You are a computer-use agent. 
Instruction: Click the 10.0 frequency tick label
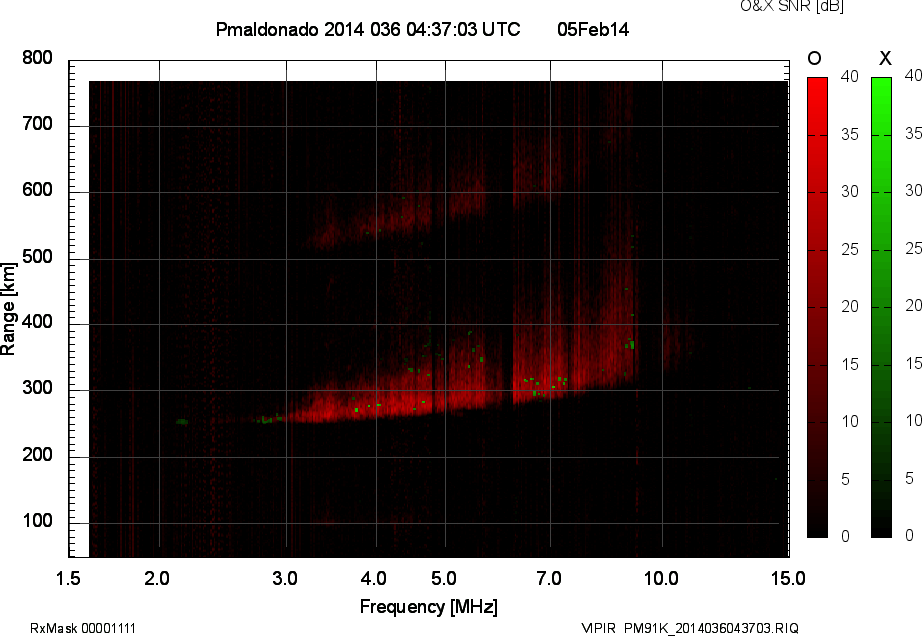pyautogui.click(x=661, y=578)
